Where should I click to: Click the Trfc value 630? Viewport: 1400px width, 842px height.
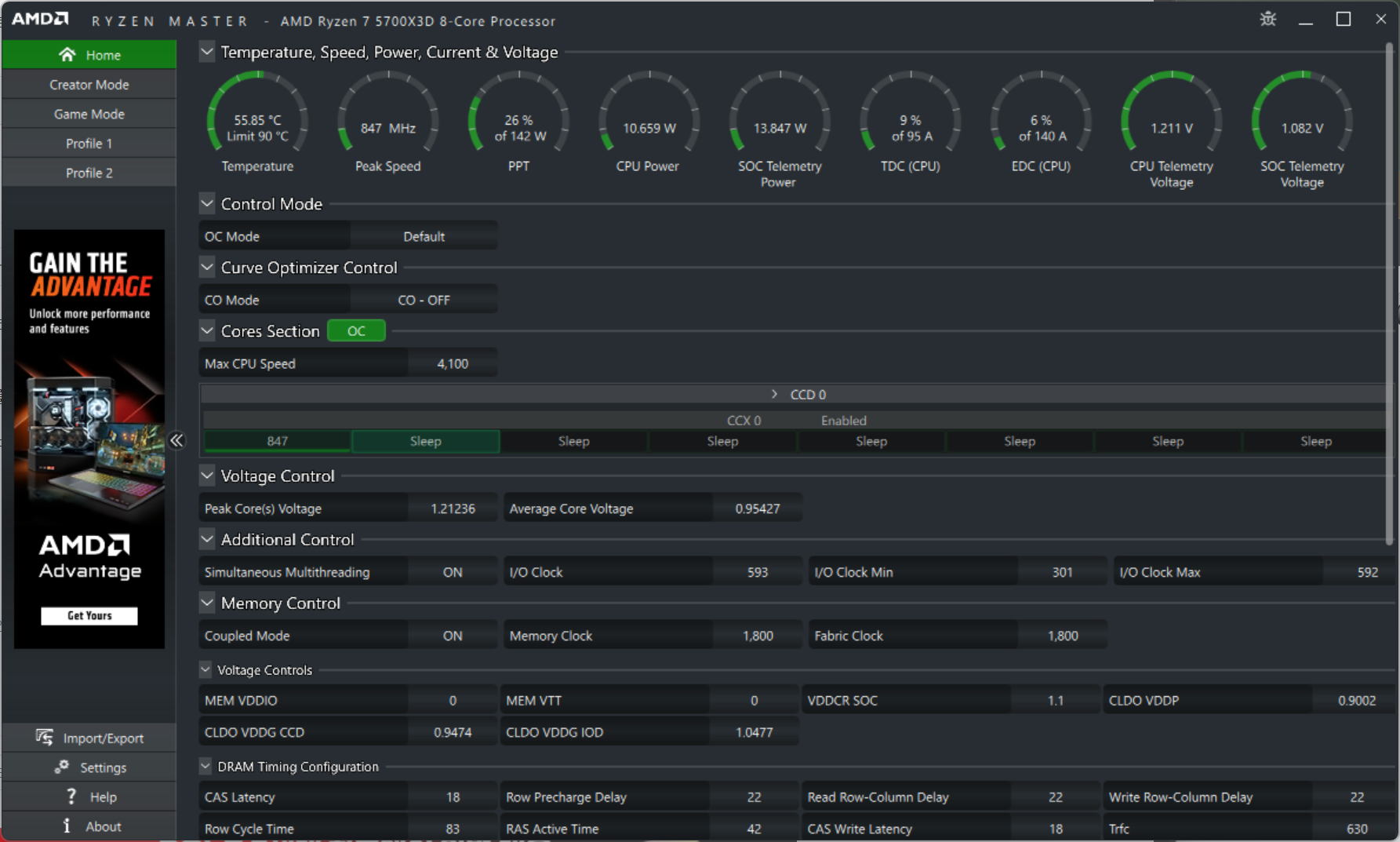(1356, 829)
